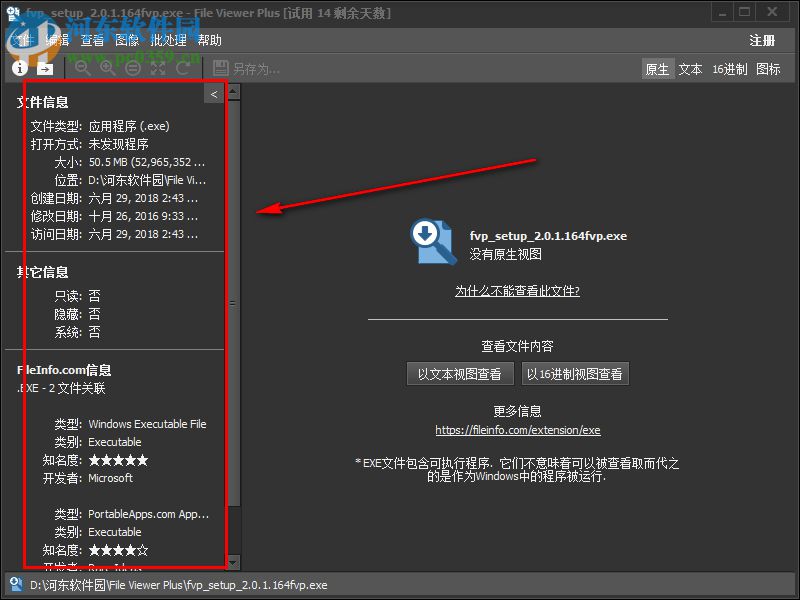Select the zoom out magnifier icon
Viewport: 800px width, 600px height.
coord(83,68)
